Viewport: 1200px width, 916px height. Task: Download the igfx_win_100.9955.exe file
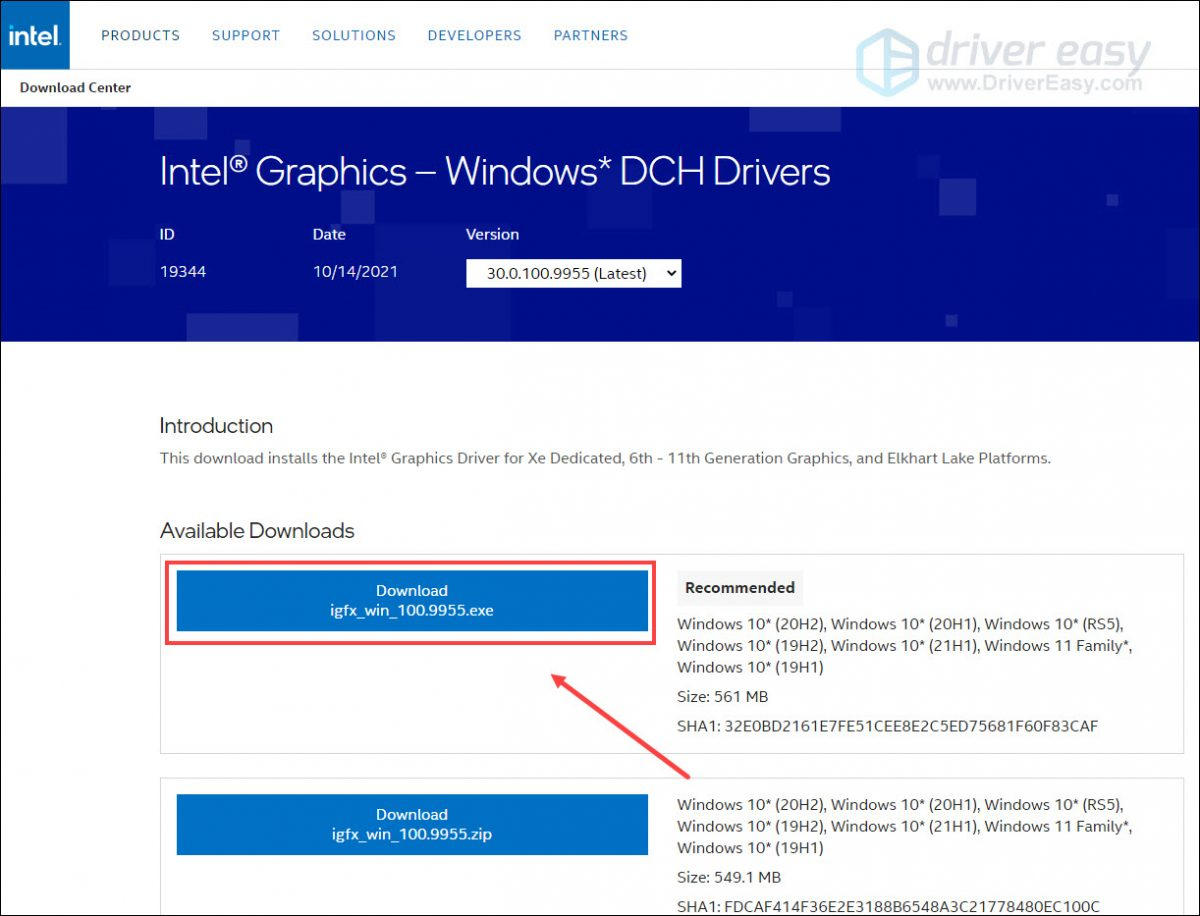411,600
